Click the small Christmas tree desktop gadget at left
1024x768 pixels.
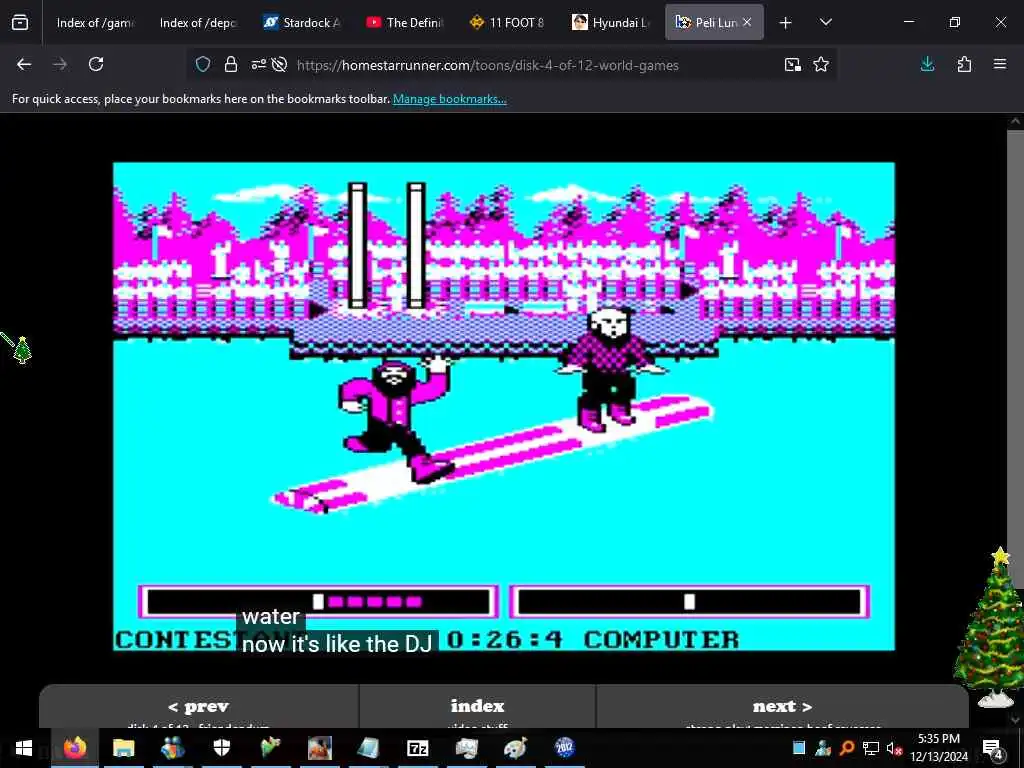pos(22,350)
